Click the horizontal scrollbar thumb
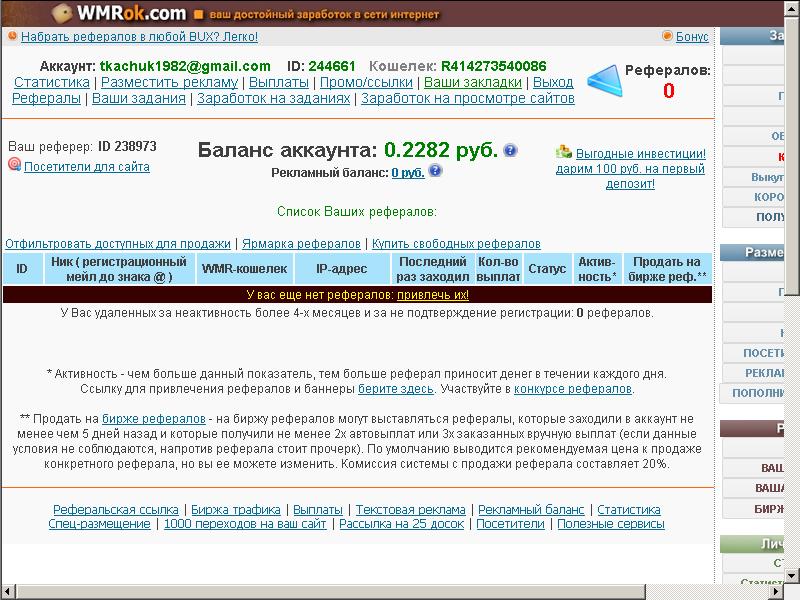Screen dimensions: 800x600 click(331, 592)
